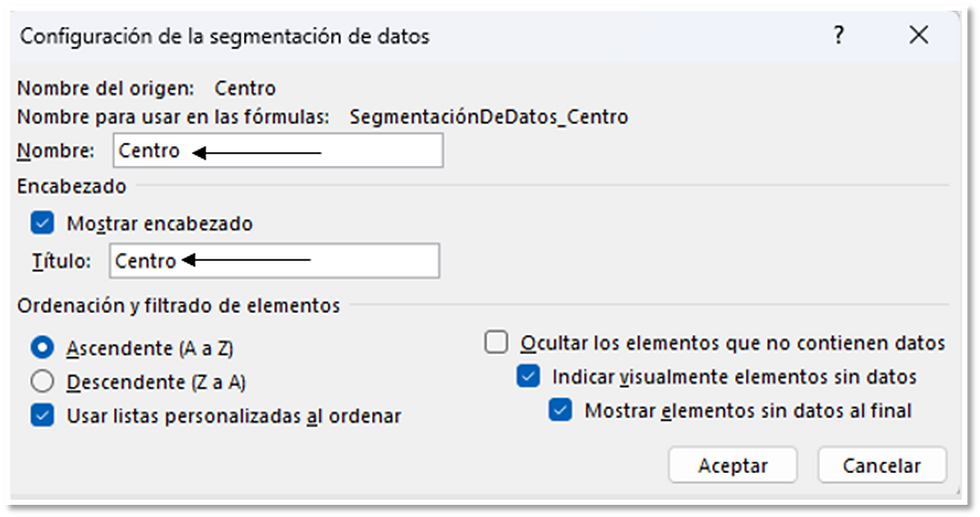
Task: Toggle Indicar visualmente elementos sin datos
Action: click(528, 376)
